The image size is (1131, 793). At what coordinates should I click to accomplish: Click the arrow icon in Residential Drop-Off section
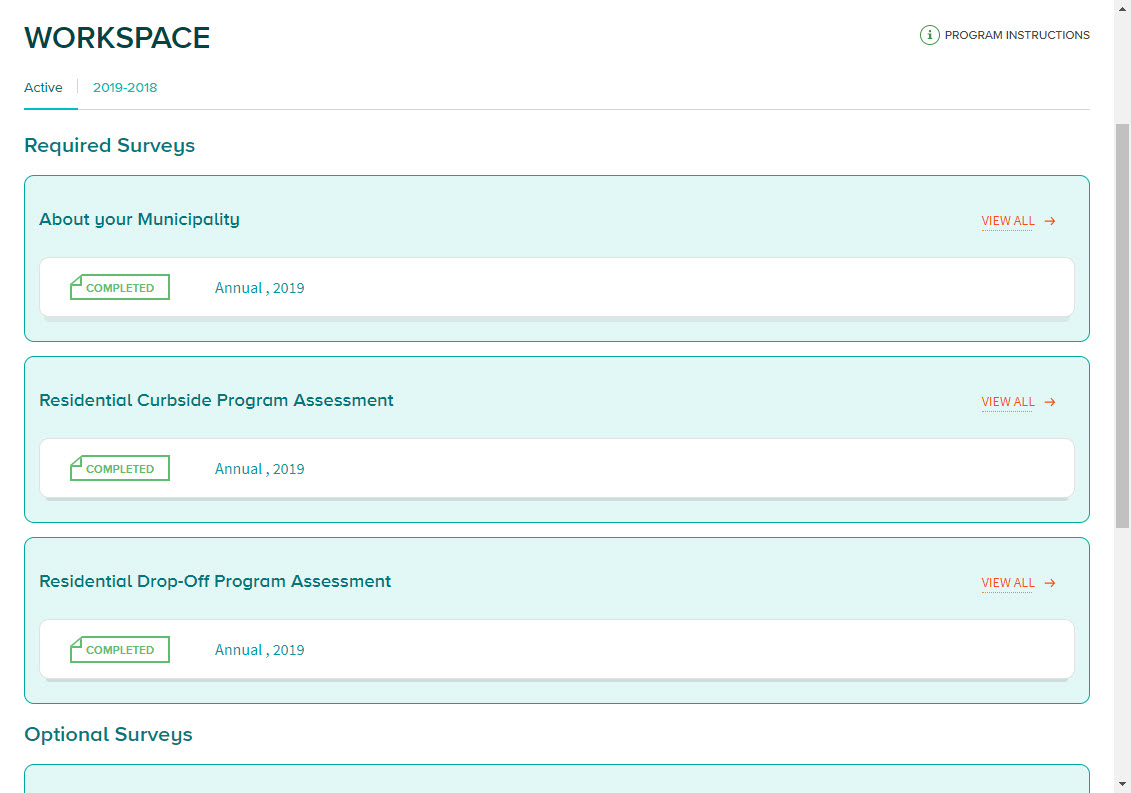coord(1050,583)
